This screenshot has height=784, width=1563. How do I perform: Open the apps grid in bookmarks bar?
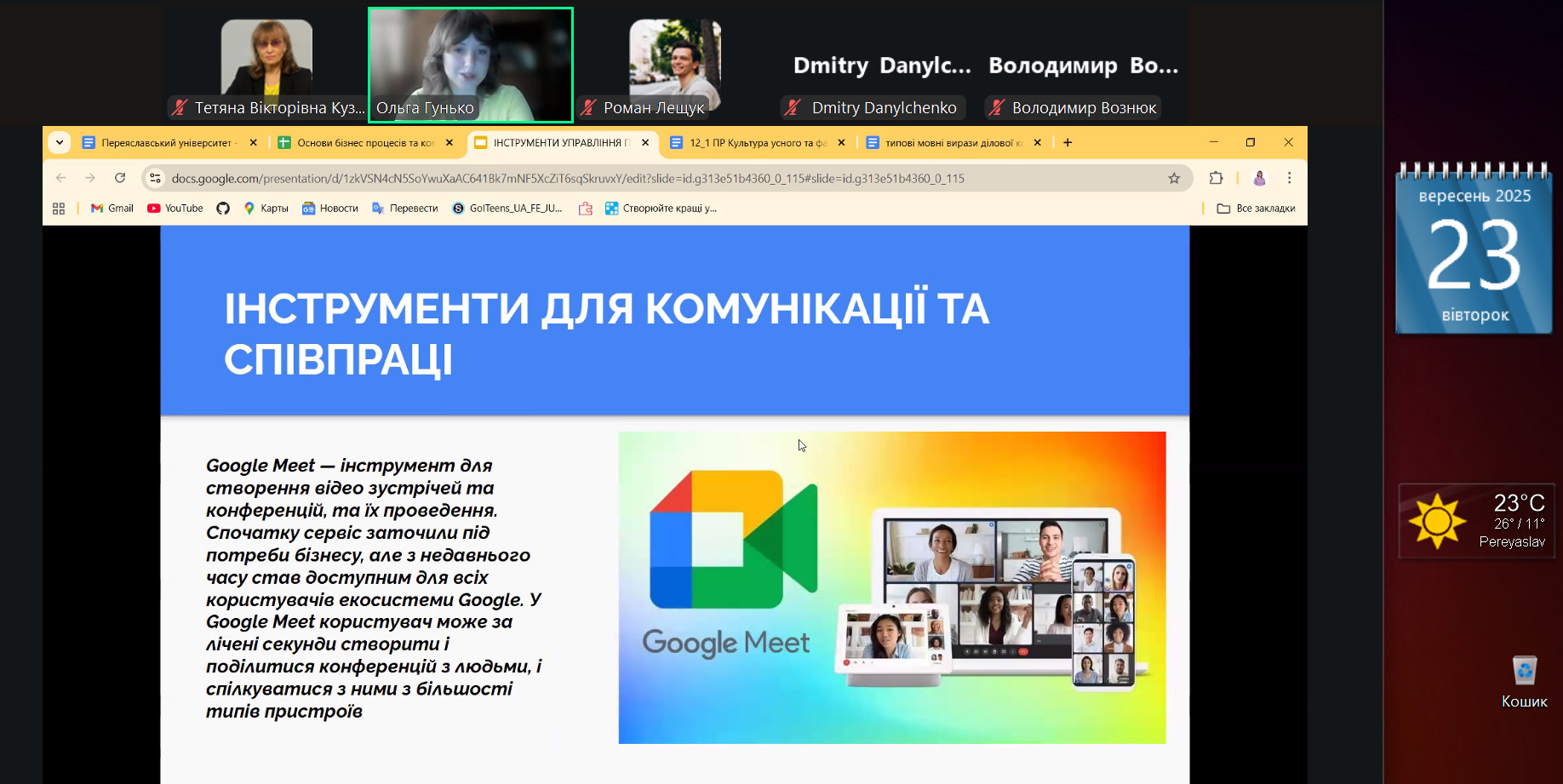click(x=59, y=209)
